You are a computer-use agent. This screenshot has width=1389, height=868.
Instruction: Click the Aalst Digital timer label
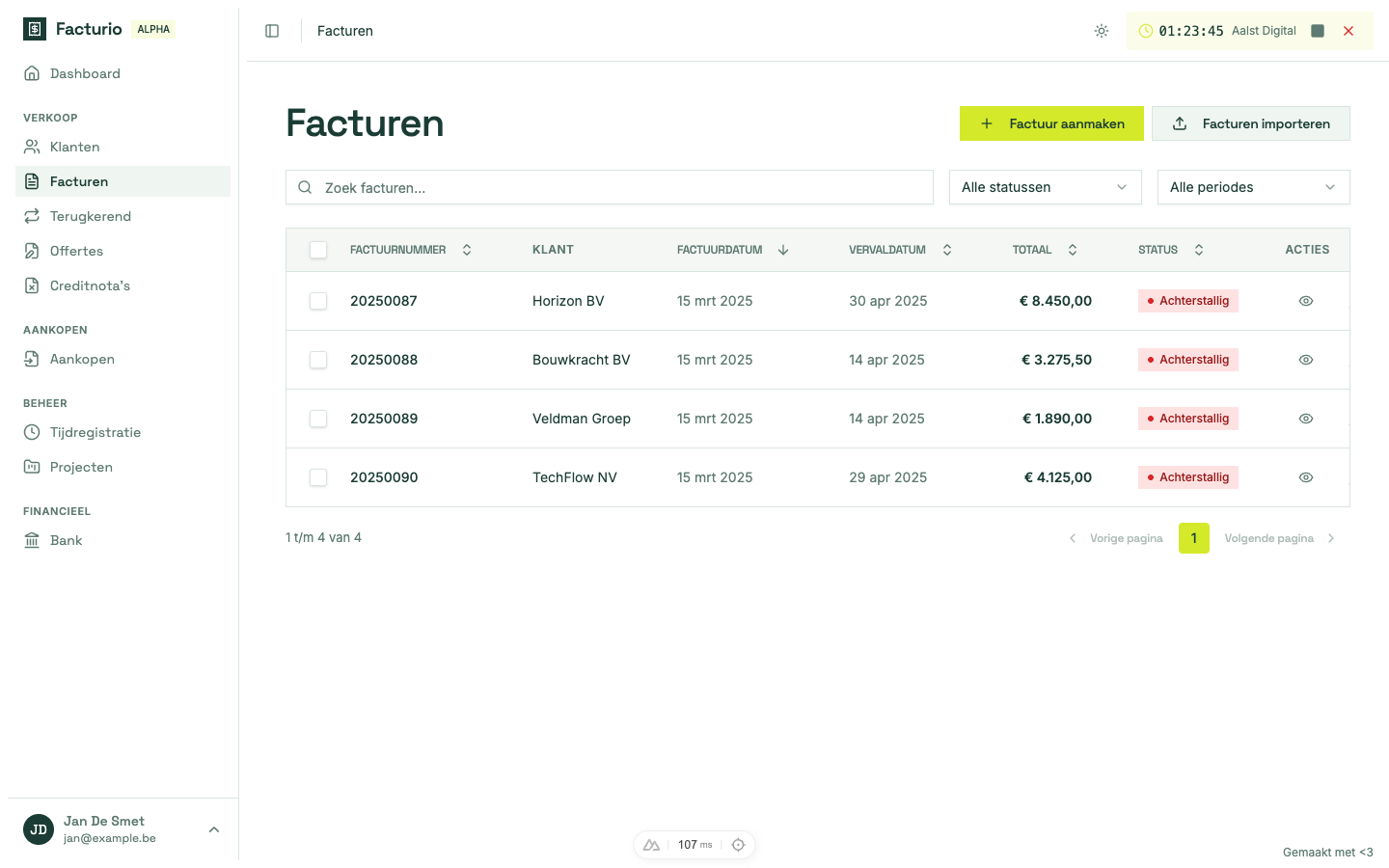[1264, 31]
